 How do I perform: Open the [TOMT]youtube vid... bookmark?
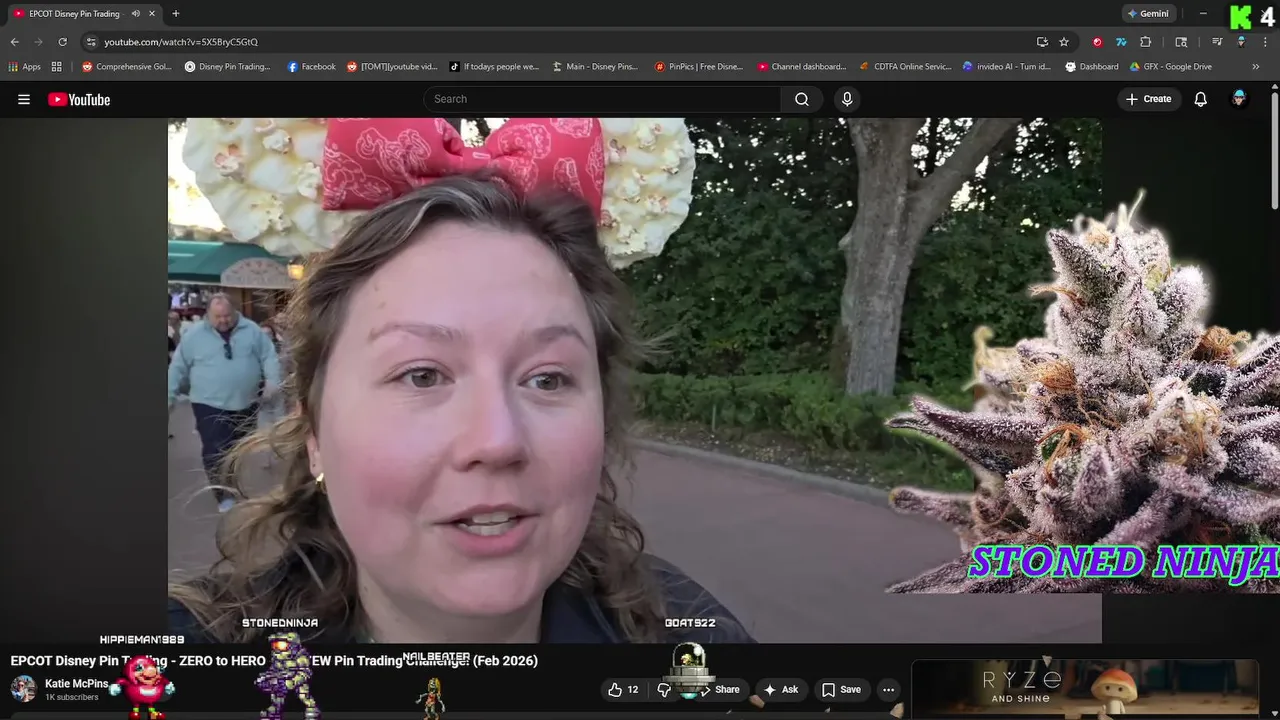coord(392,67)
